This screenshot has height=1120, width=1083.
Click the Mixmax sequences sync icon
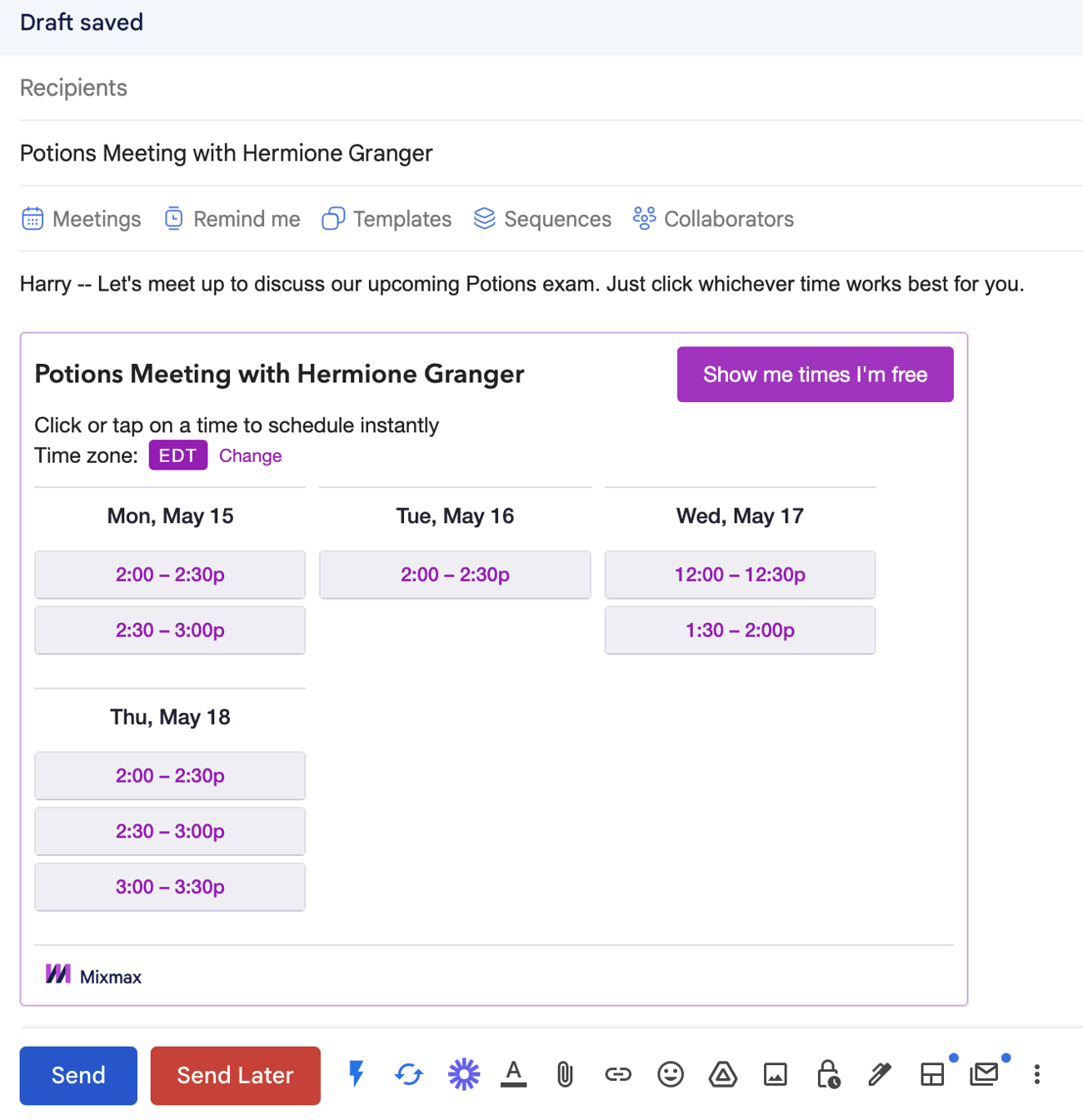pos(408,1075)
